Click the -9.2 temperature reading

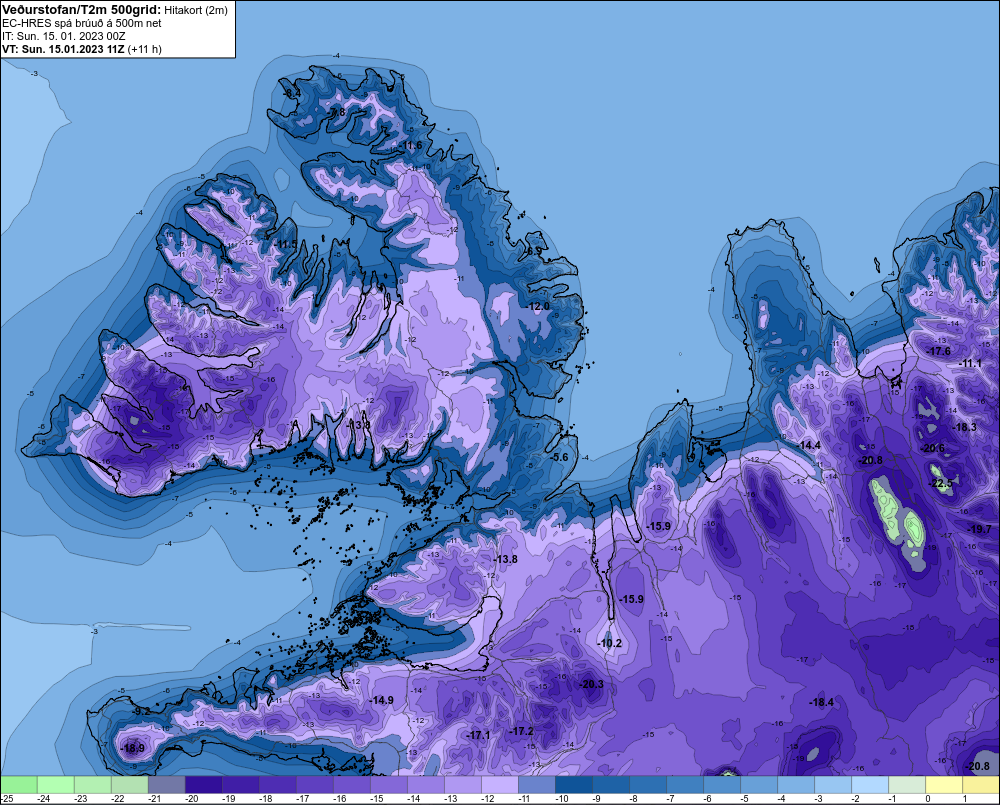coord(141,711)
